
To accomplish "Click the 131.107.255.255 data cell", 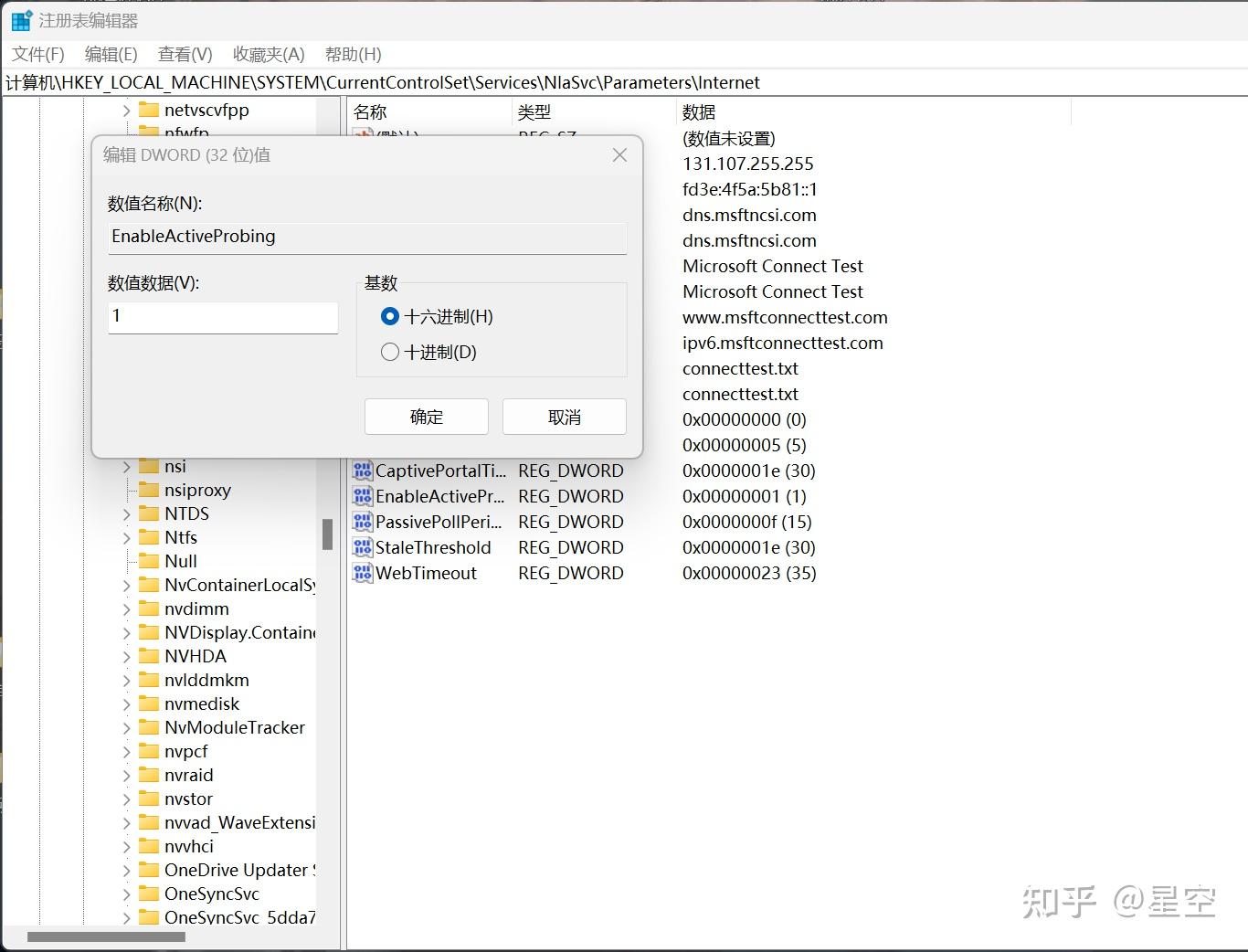I will 748,164.
